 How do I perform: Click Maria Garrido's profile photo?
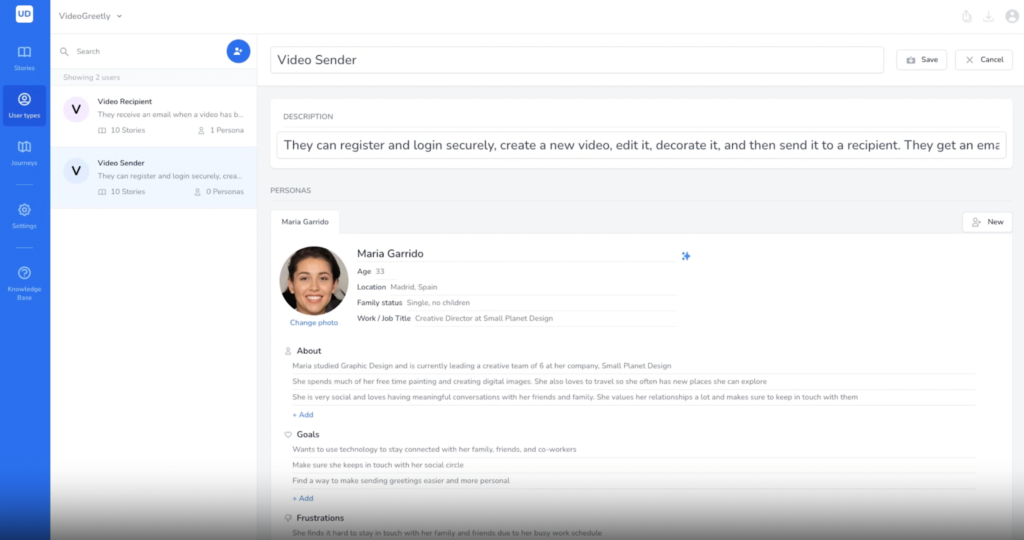click(314, 281)
